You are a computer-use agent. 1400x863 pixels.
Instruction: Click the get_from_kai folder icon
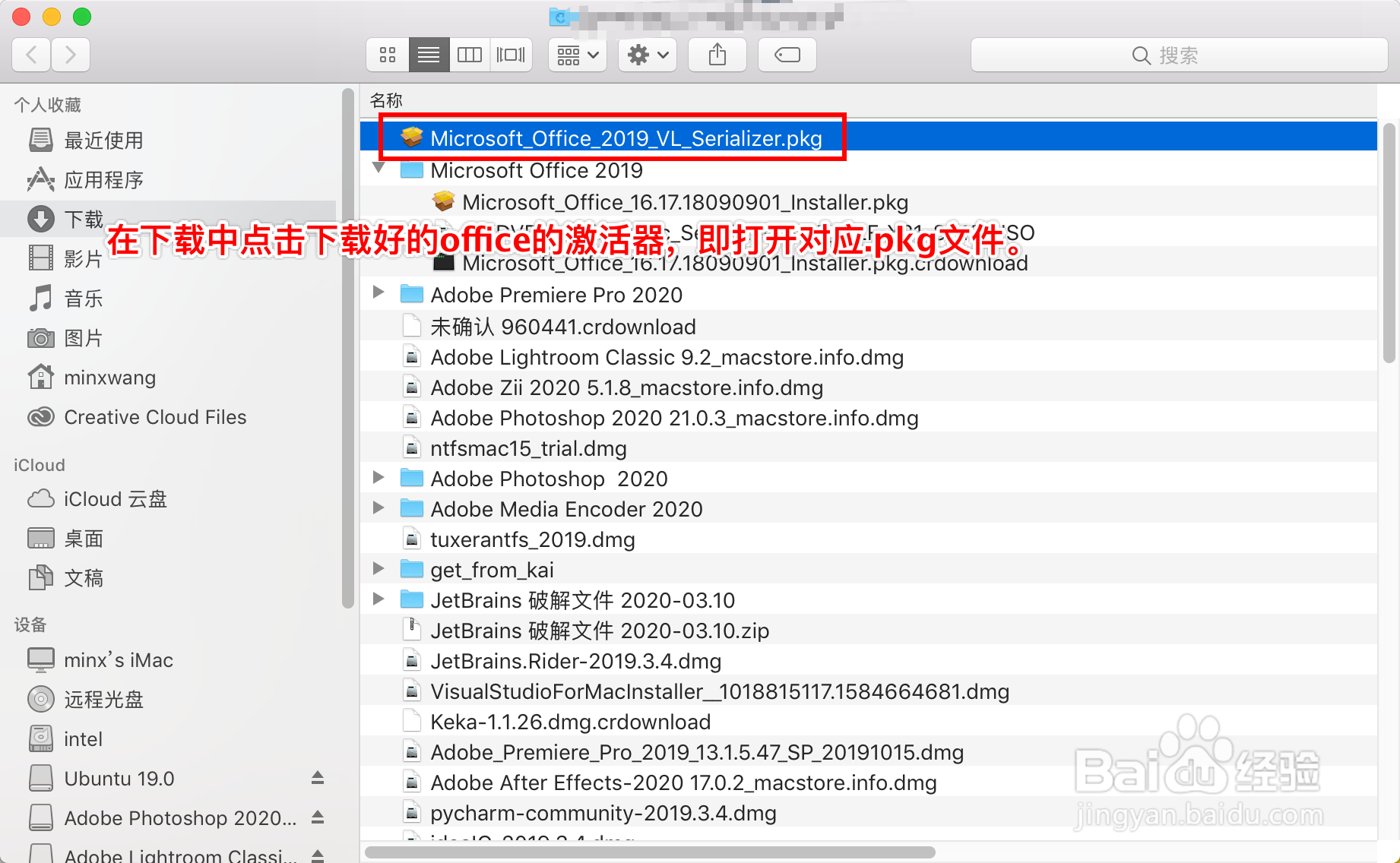[412, 569]
